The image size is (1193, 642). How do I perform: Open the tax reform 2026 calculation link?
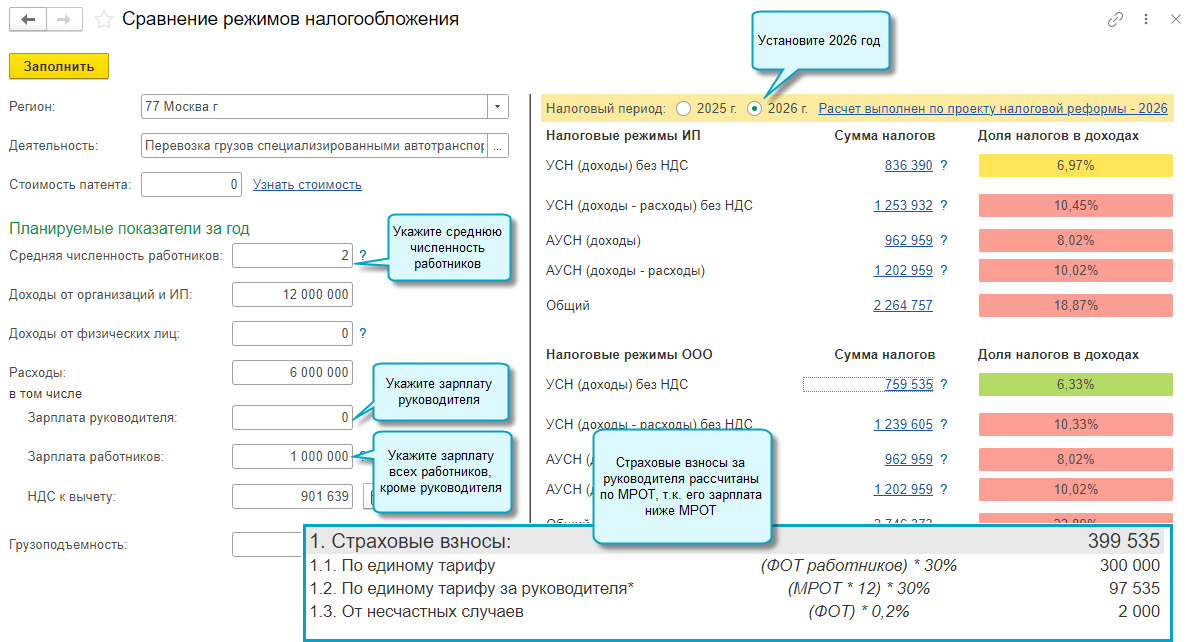click(x=992, y=108)
